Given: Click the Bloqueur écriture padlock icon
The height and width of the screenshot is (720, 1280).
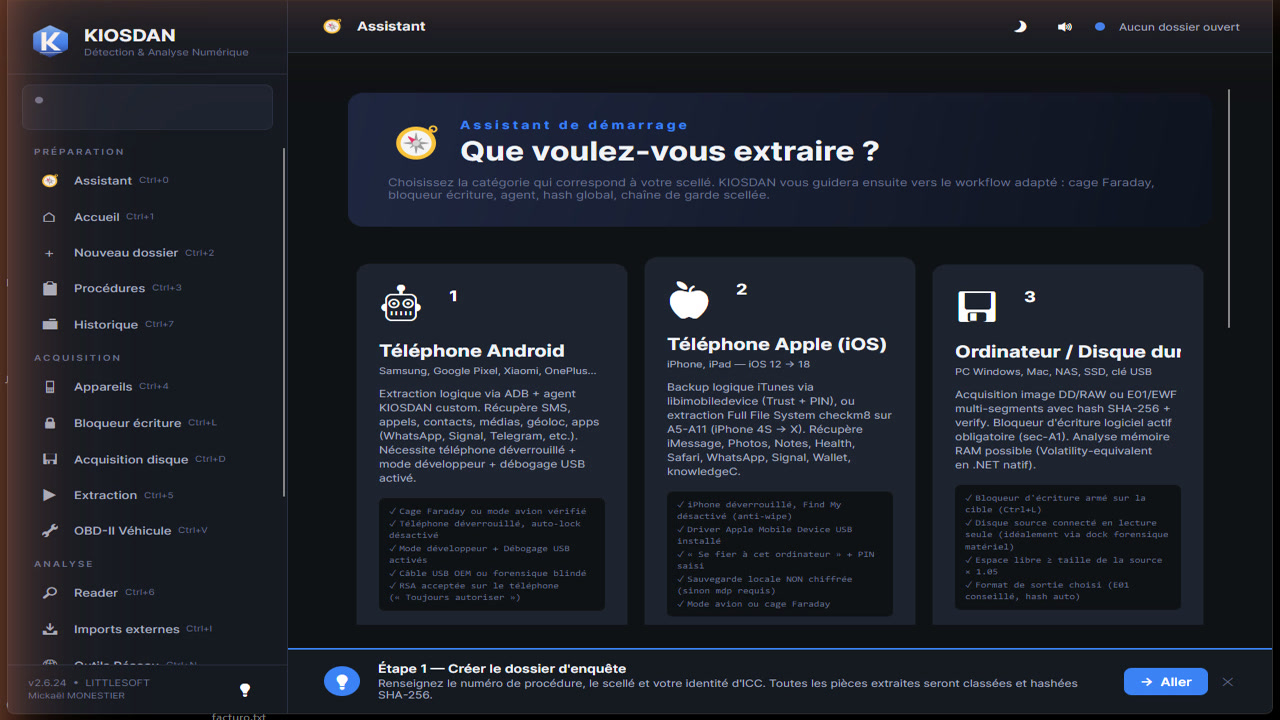Looking at the screenshot, I should click(x=50, y=423).
